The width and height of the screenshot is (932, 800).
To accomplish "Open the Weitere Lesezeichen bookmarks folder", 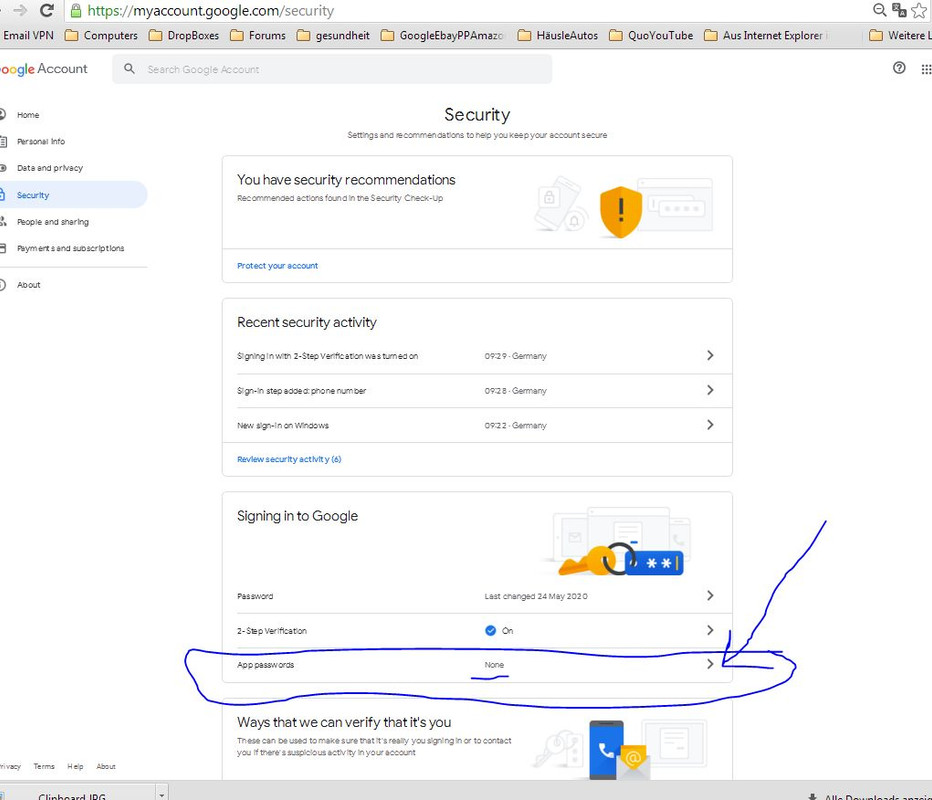I will 900,36.
